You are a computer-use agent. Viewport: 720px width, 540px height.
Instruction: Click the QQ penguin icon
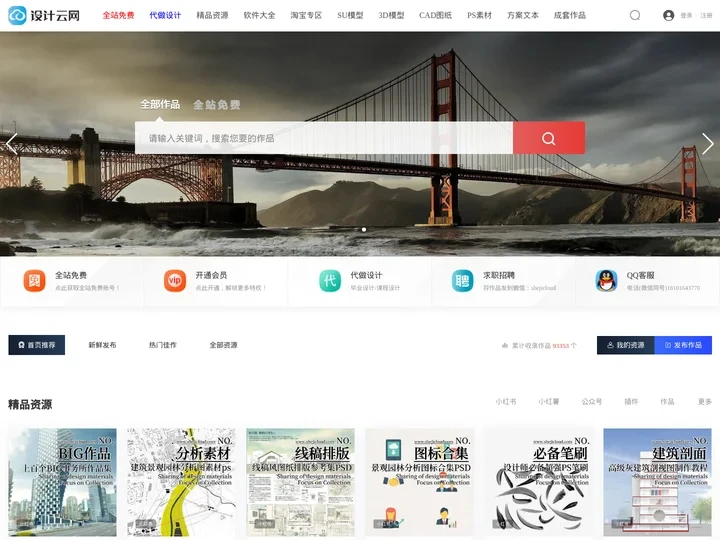pos(607,281)
